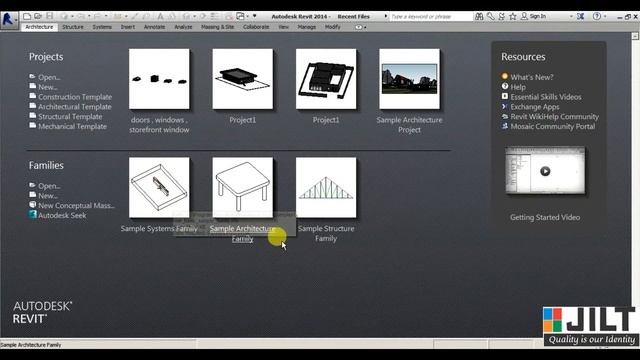Viewport: 640px width, 360px height.
Task: Click the Autodesk Seek icon under Families
Action: (33, 215)
